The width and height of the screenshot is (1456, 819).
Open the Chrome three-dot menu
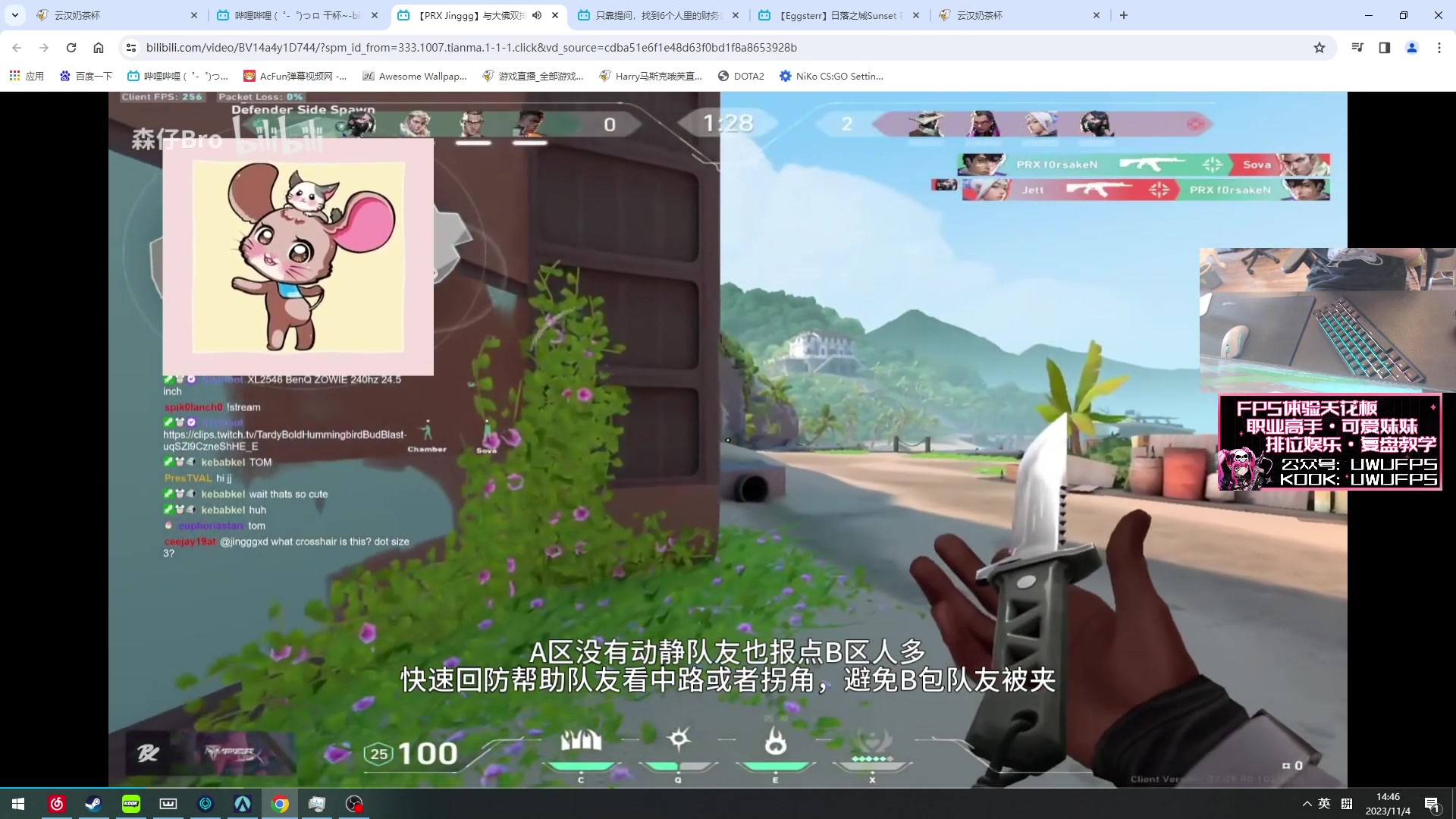tap(1439, 48)
